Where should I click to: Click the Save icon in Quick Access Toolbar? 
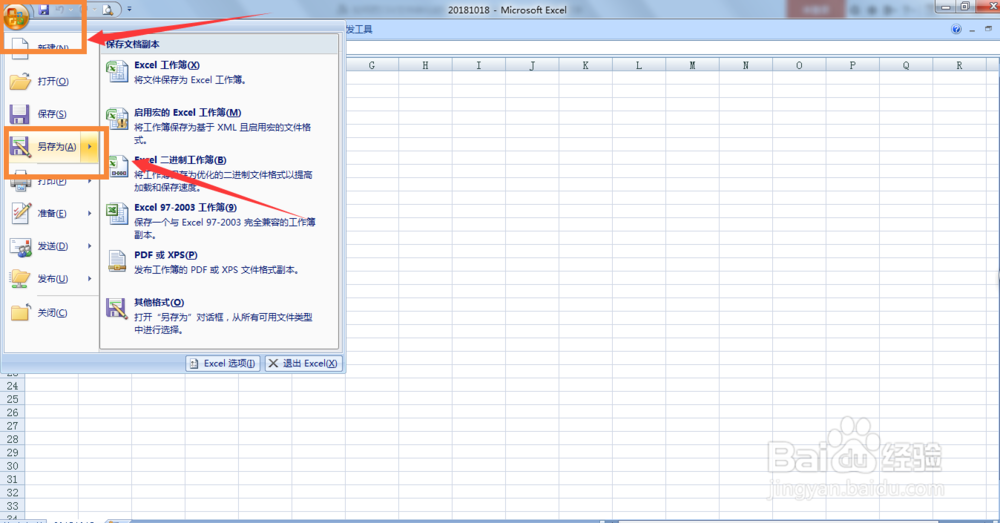[x=44, y=10]
